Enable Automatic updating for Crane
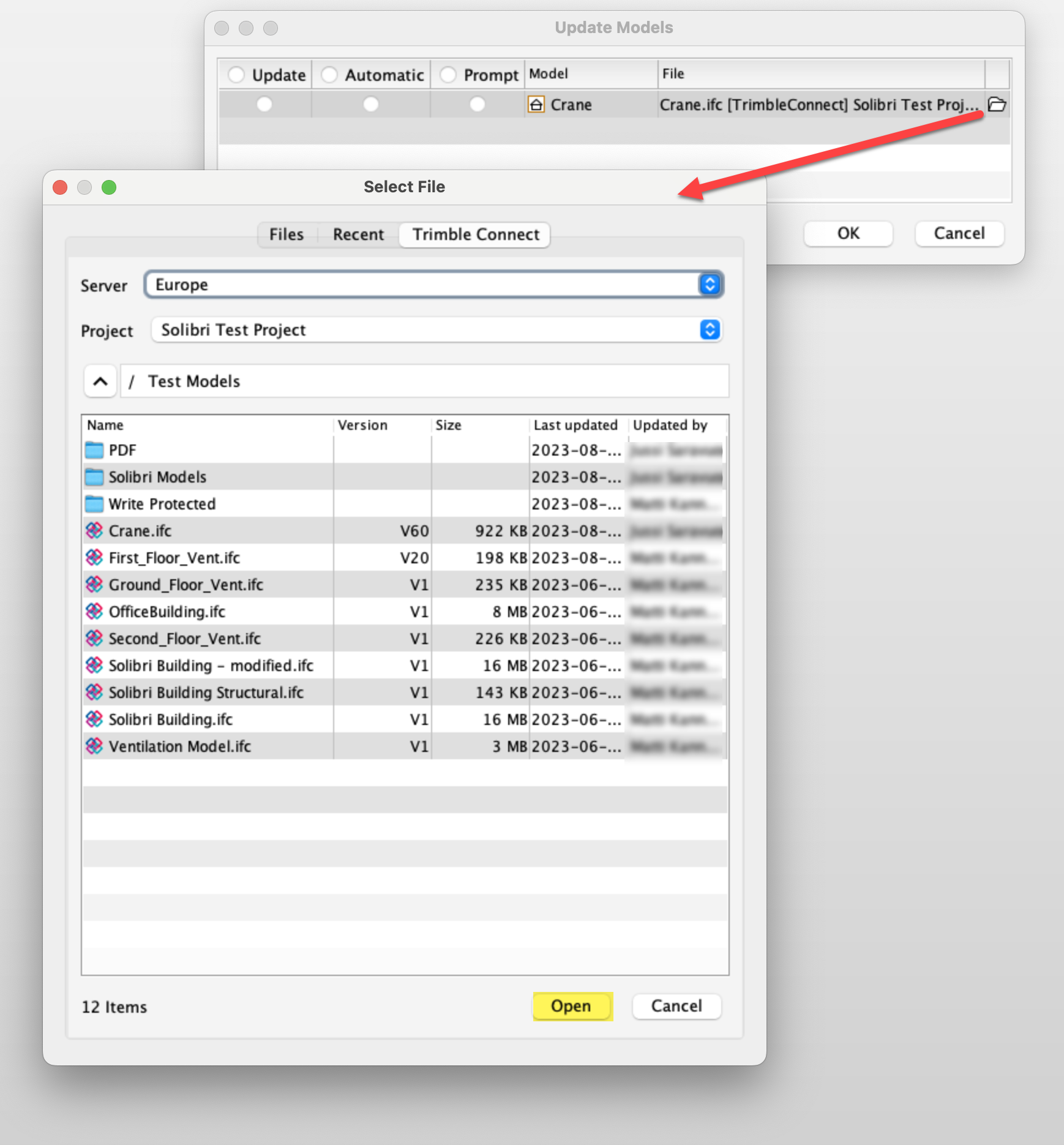1064x1145 pixels. [x=371, y=105]
